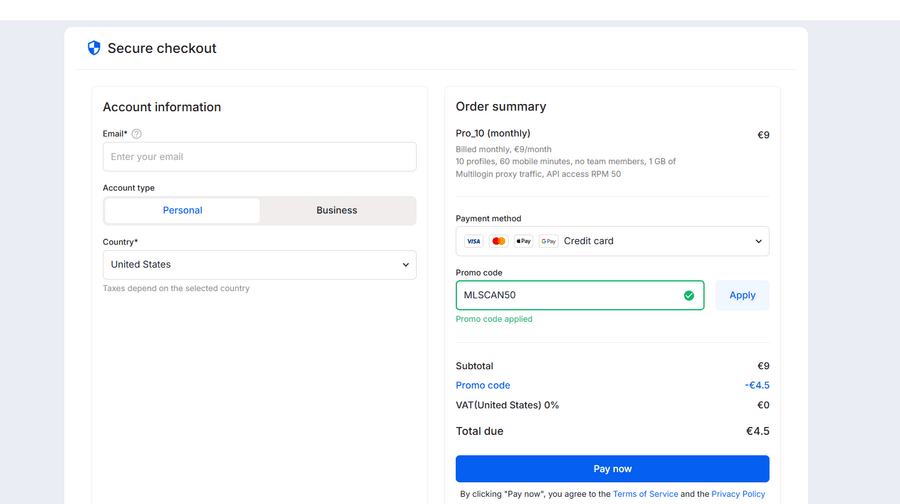
Task: Click the Credit card dropdown chevron
Action: (759, 241)
